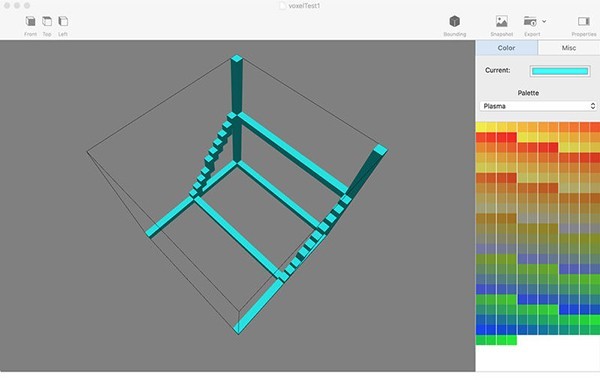Open the Export dropdown arrow
The height and width of the screenshot is (380, 600).
click(544, 21)
